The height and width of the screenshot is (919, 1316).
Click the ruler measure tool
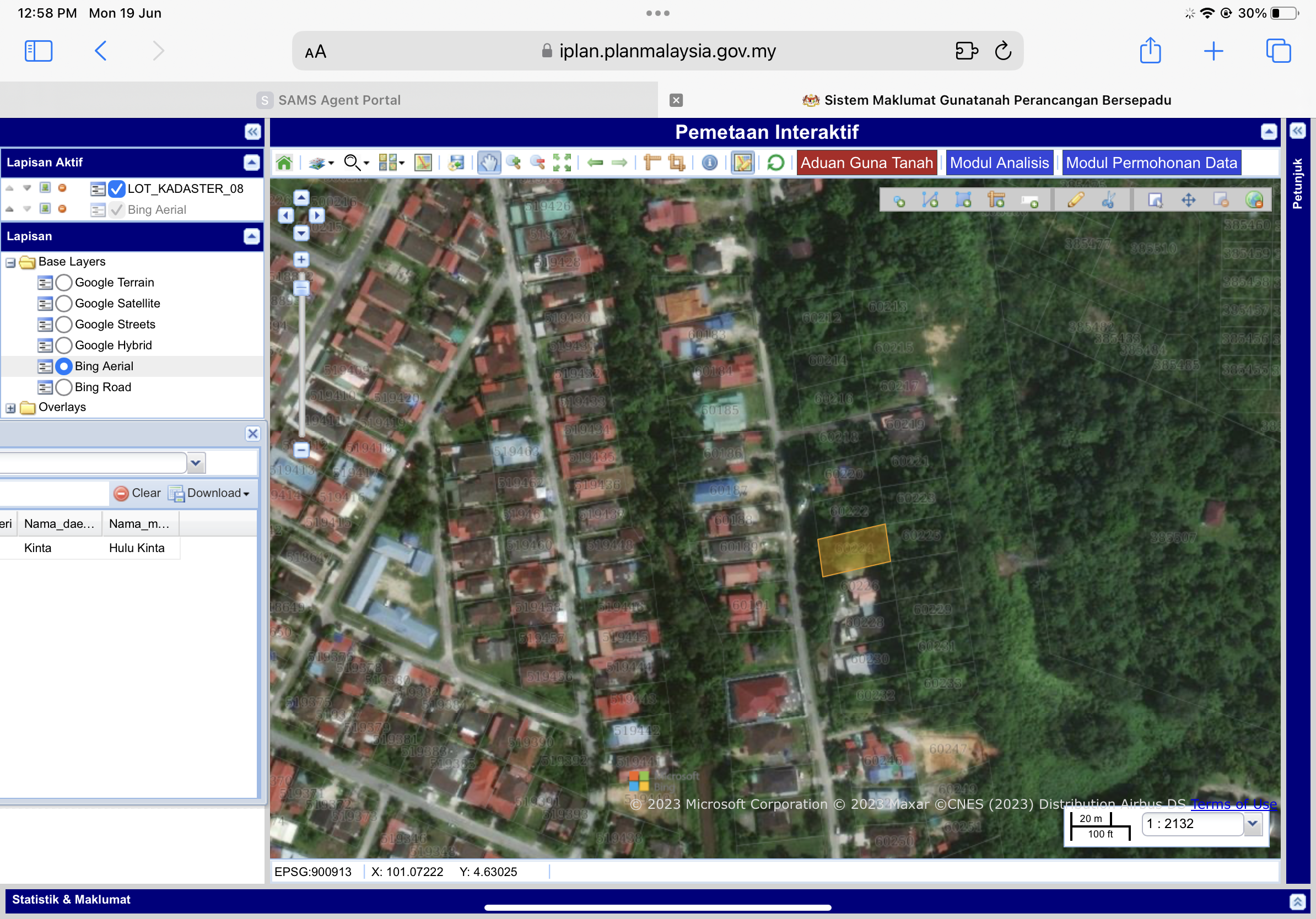[652, 163]
